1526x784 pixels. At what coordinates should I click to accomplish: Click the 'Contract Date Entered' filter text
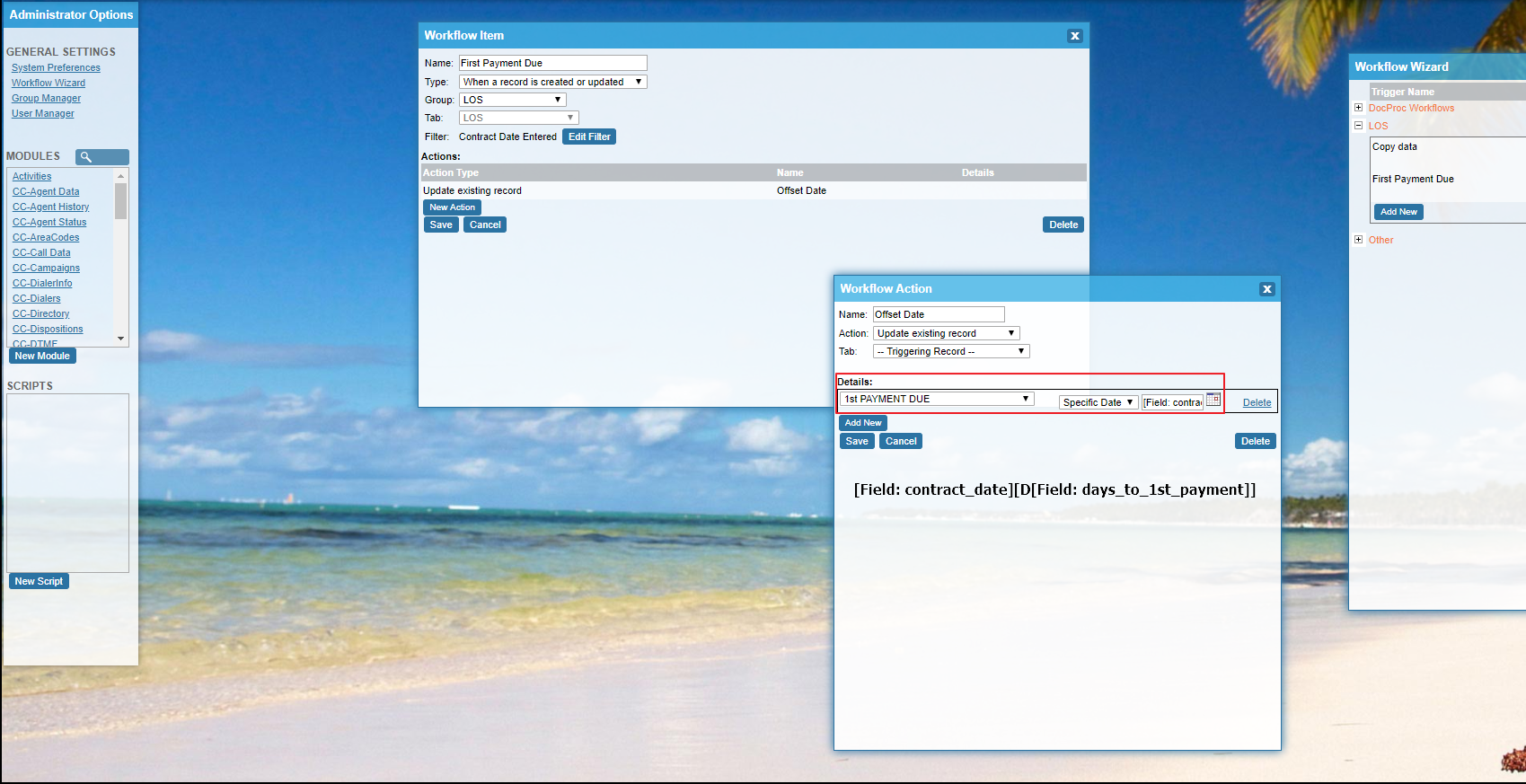(507, 137)
